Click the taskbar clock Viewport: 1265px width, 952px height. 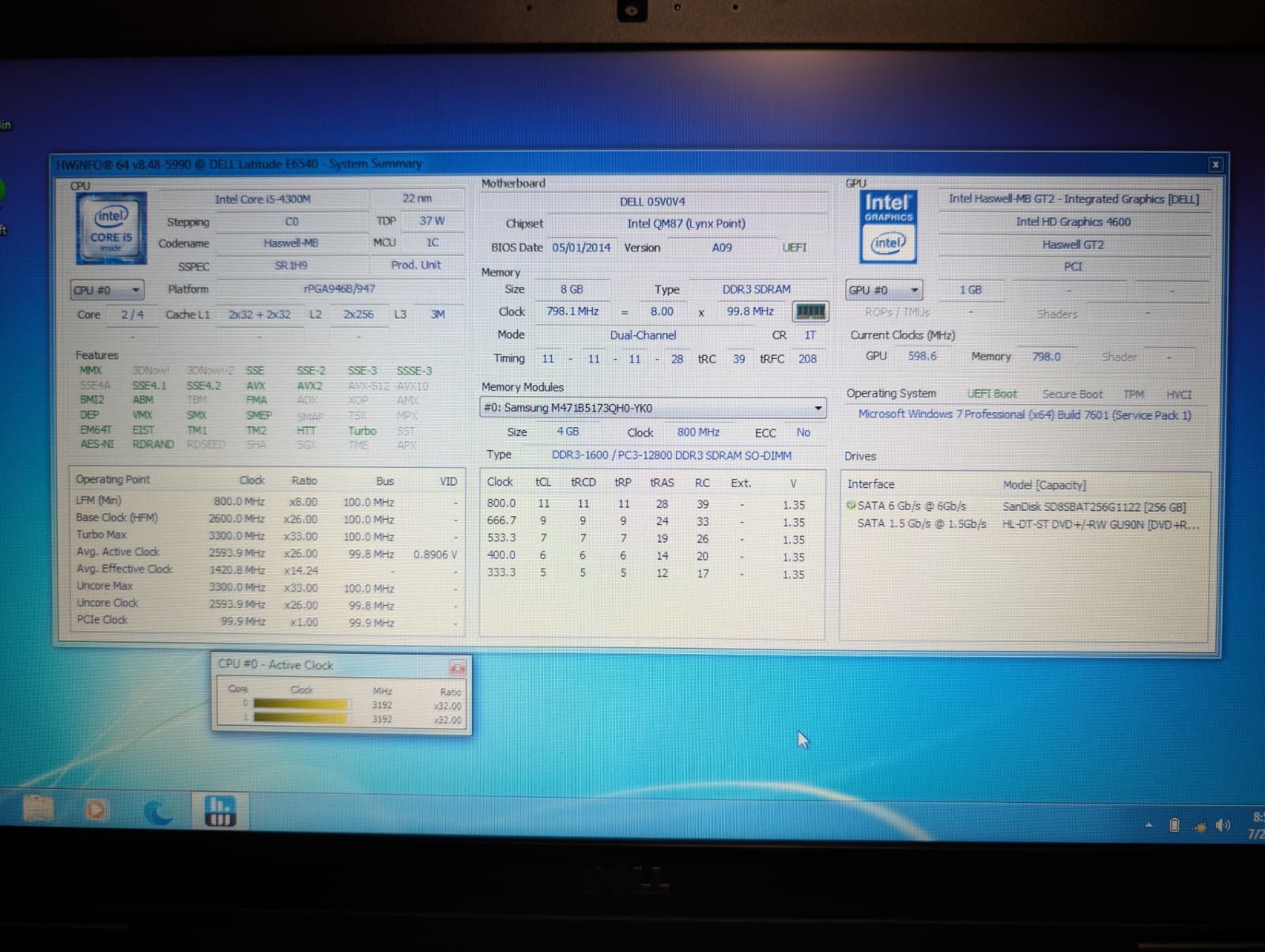[1256, 825]
